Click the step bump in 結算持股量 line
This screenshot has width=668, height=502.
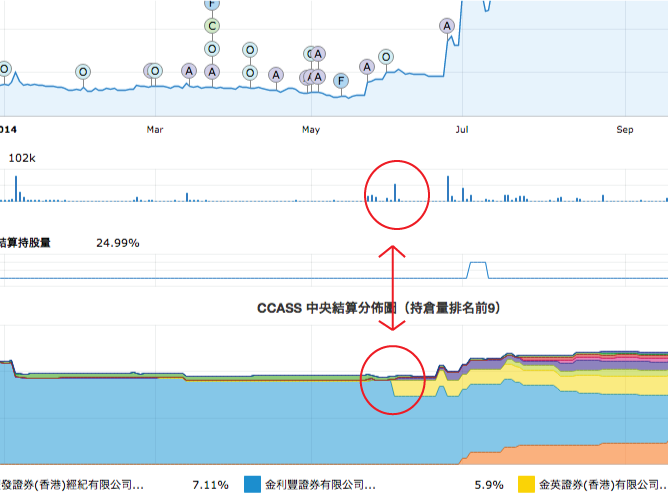point(478,268)
